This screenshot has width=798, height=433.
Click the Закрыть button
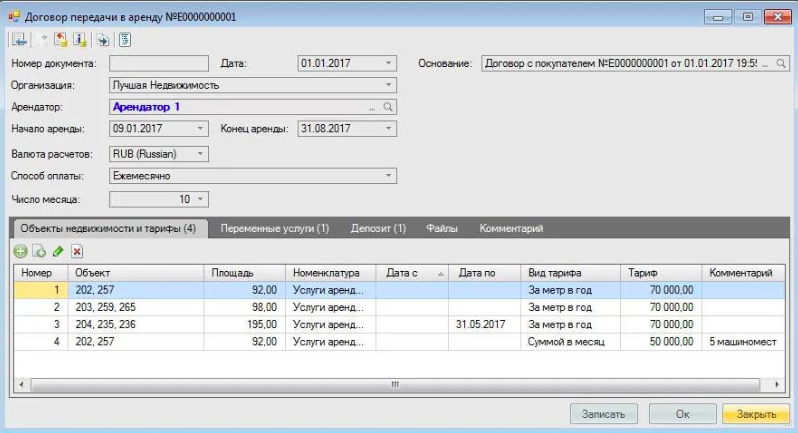click(756, 414)
